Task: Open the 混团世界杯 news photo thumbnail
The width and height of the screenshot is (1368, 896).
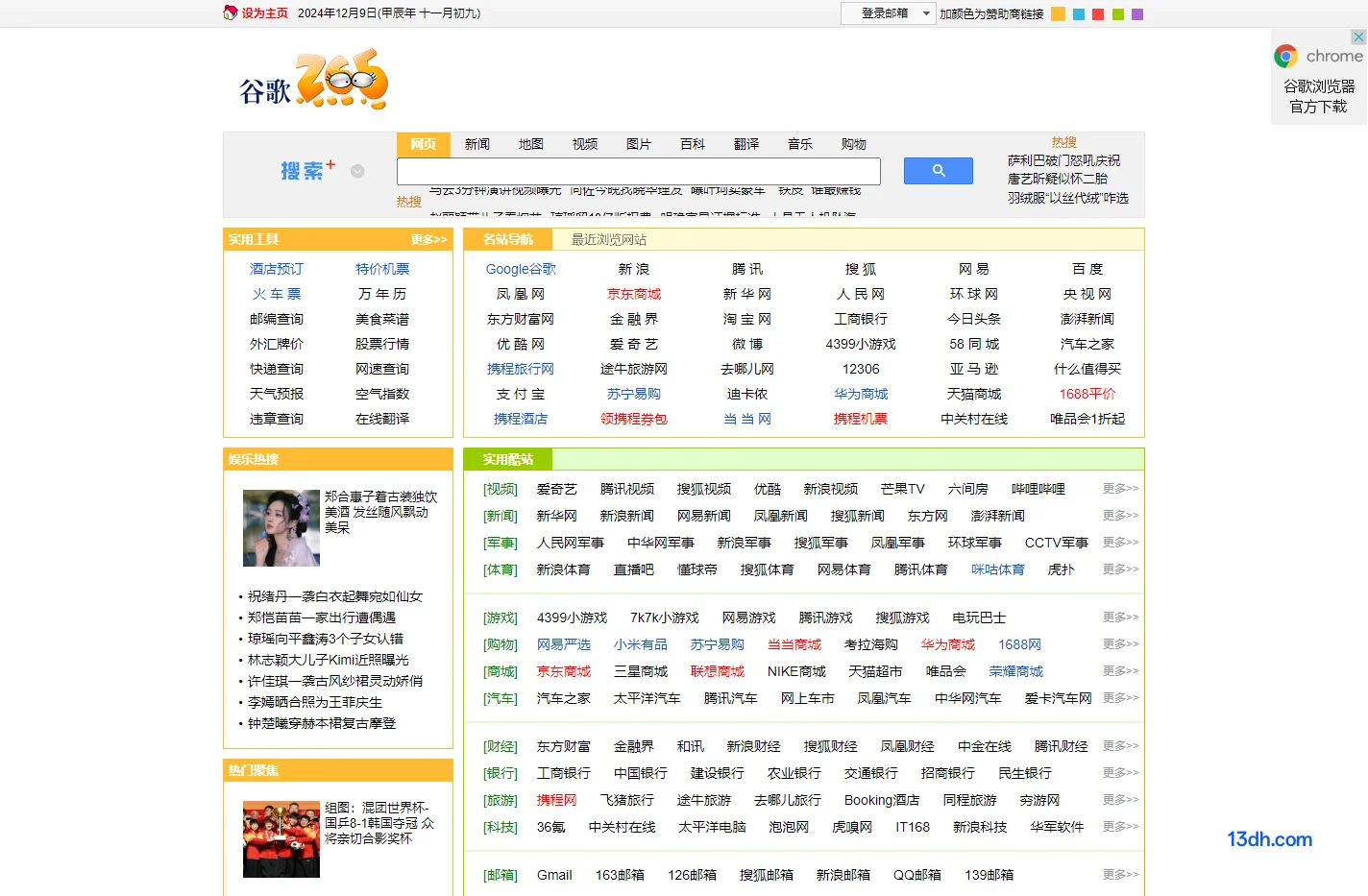Action: [281, 839]
